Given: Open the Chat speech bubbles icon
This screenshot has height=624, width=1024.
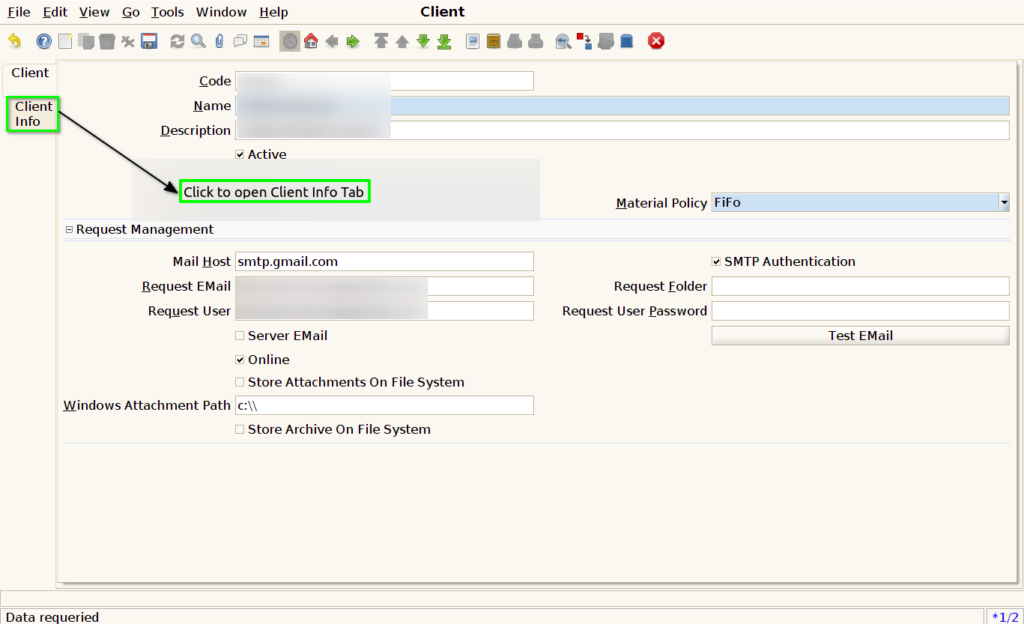Looking at the screenshot, I should point(240,41).
